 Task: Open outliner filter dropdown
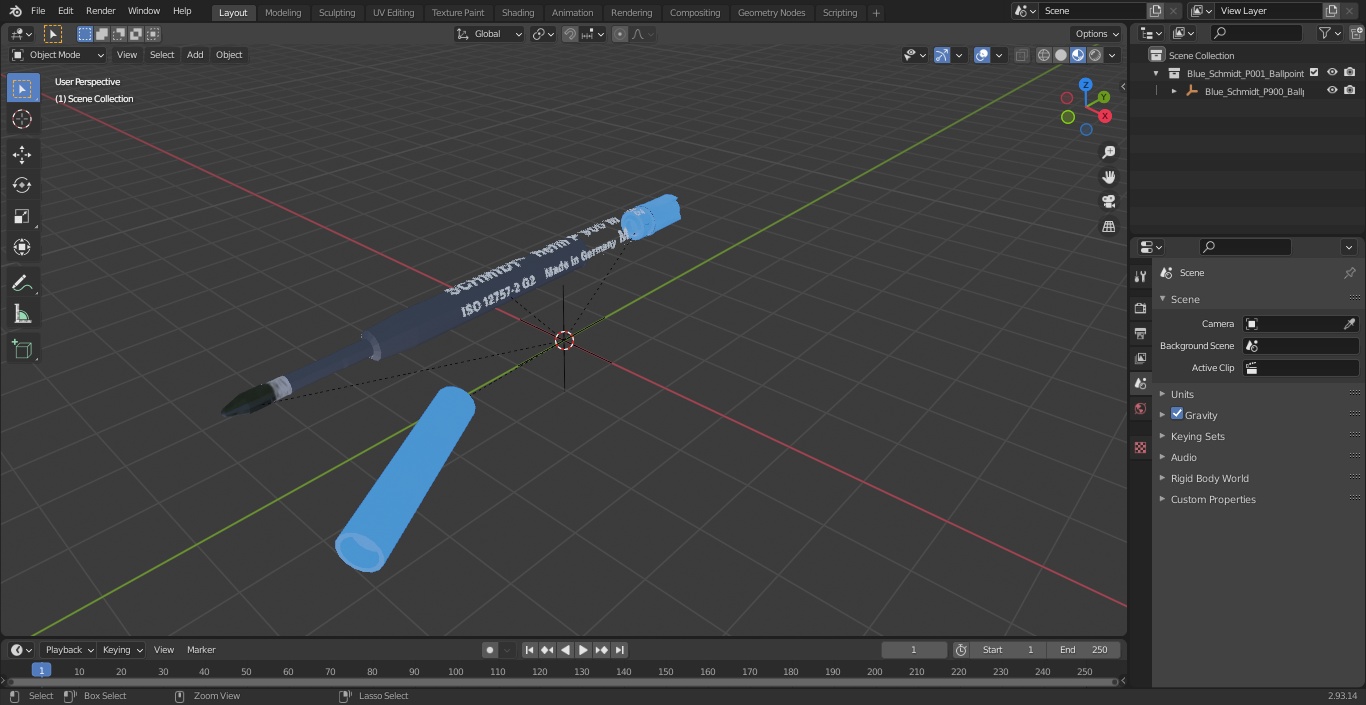click(x=1330, y=34)
